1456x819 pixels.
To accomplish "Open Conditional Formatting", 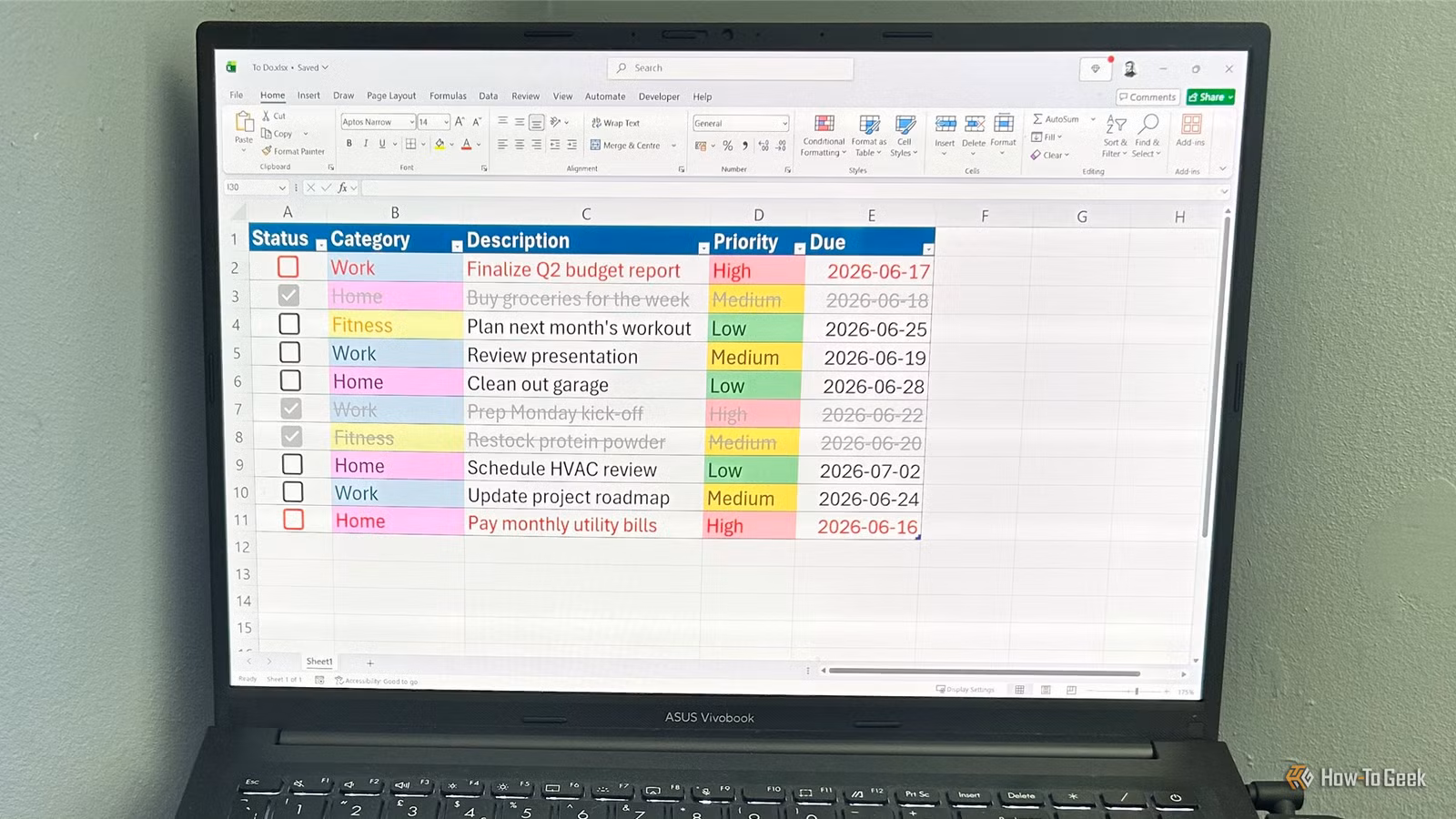I will [824, 135].
